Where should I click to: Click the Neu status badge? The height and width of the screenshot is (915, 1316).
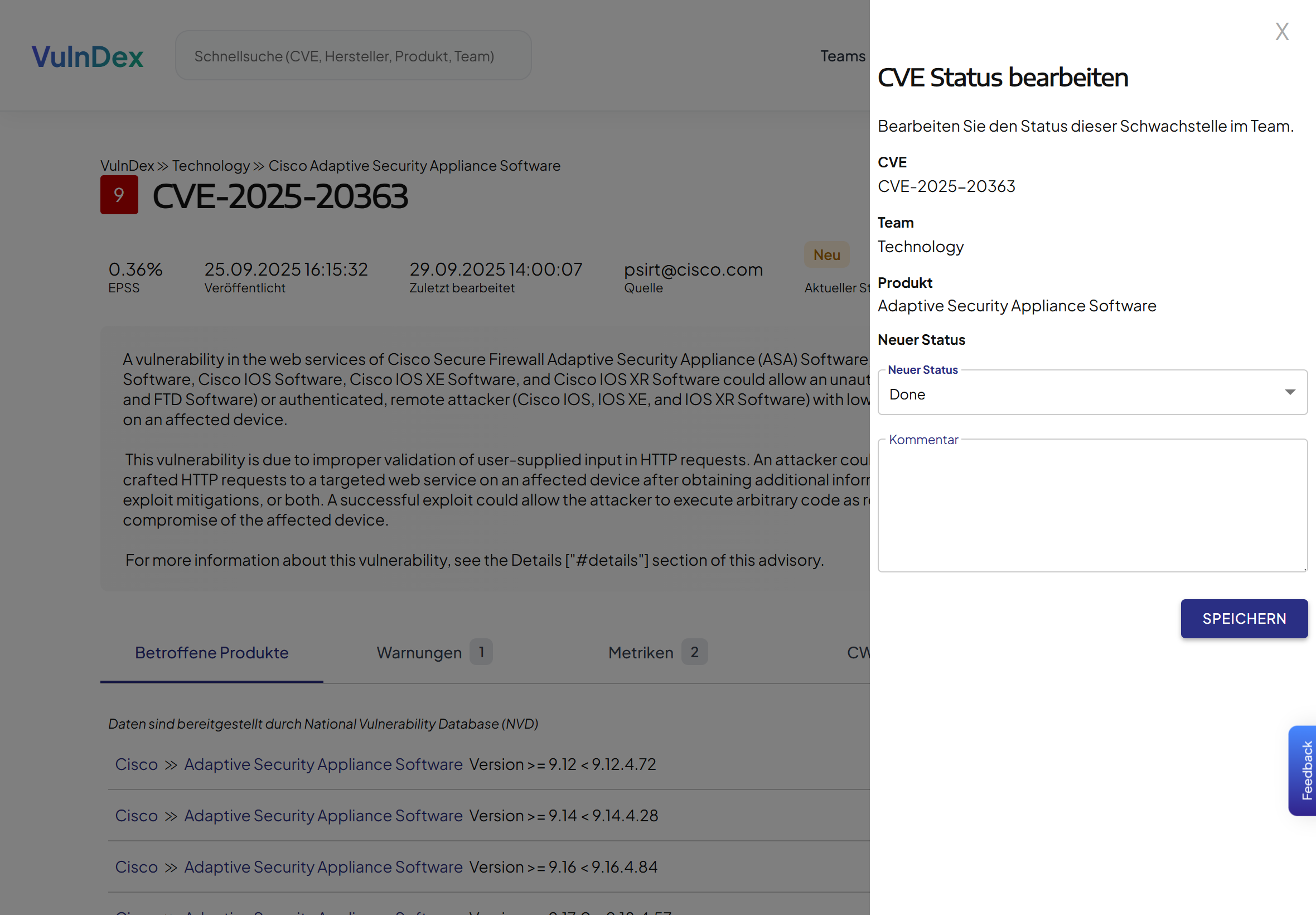(x=826, y=254)
